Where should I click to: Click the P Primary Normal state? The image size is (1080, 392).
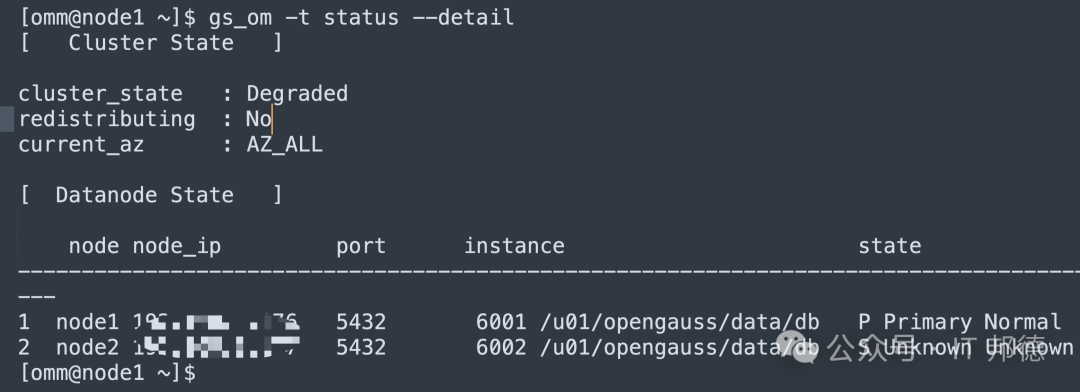point(959,322)
